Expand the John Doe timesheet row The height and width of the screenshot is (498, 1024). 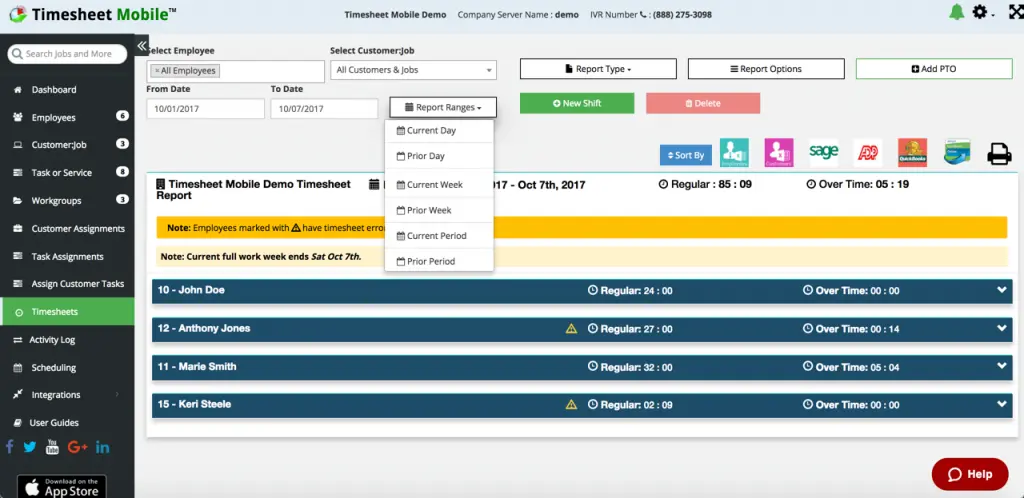(x=1002, y=291)
